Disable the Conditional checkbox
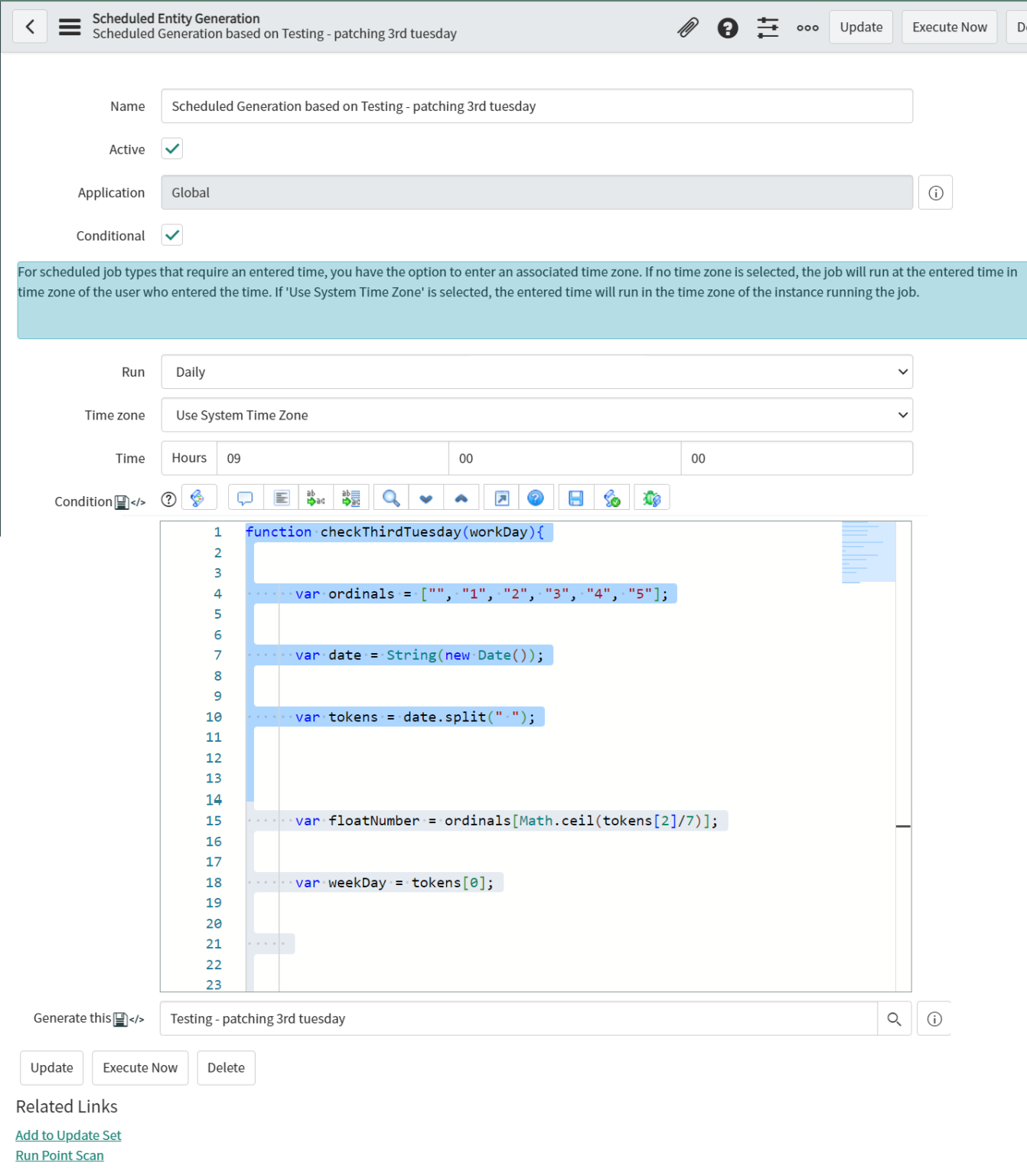 [x=171, y=235]
